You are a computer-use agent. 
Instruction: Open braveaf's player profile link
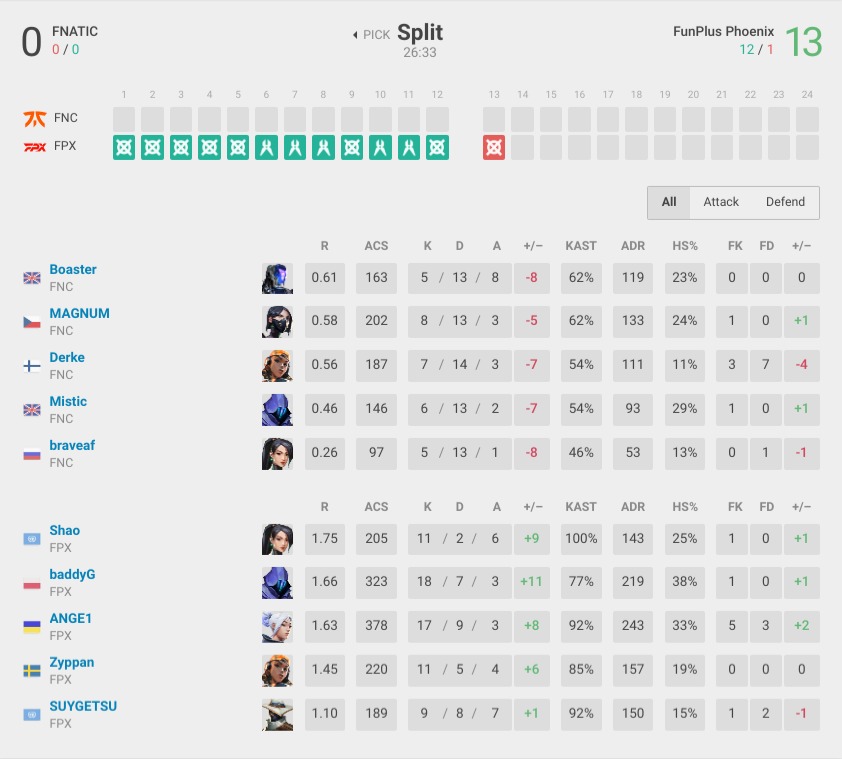72,445
